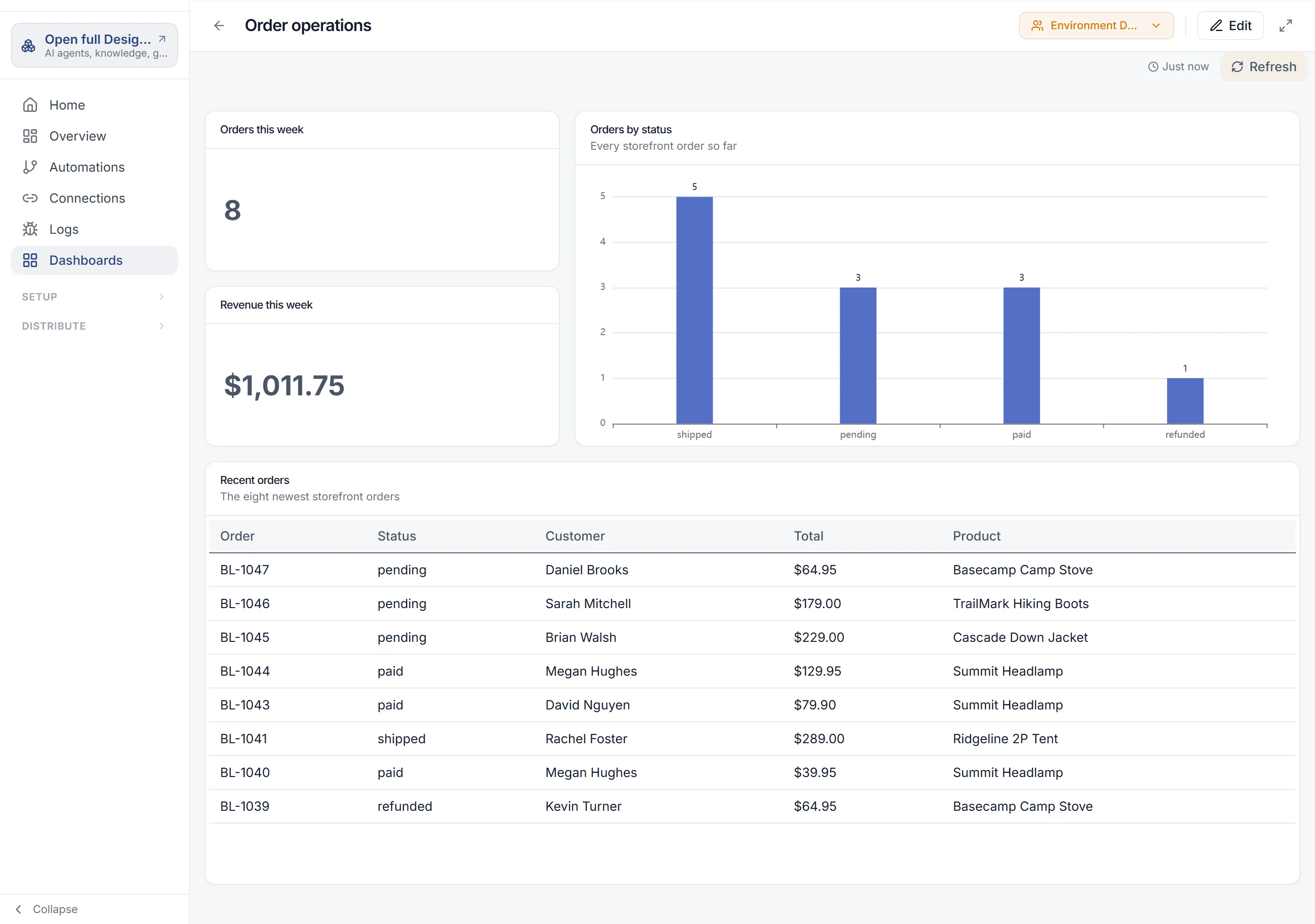
Task: Click the shipped bar in chart
Action: coord(694,310)
